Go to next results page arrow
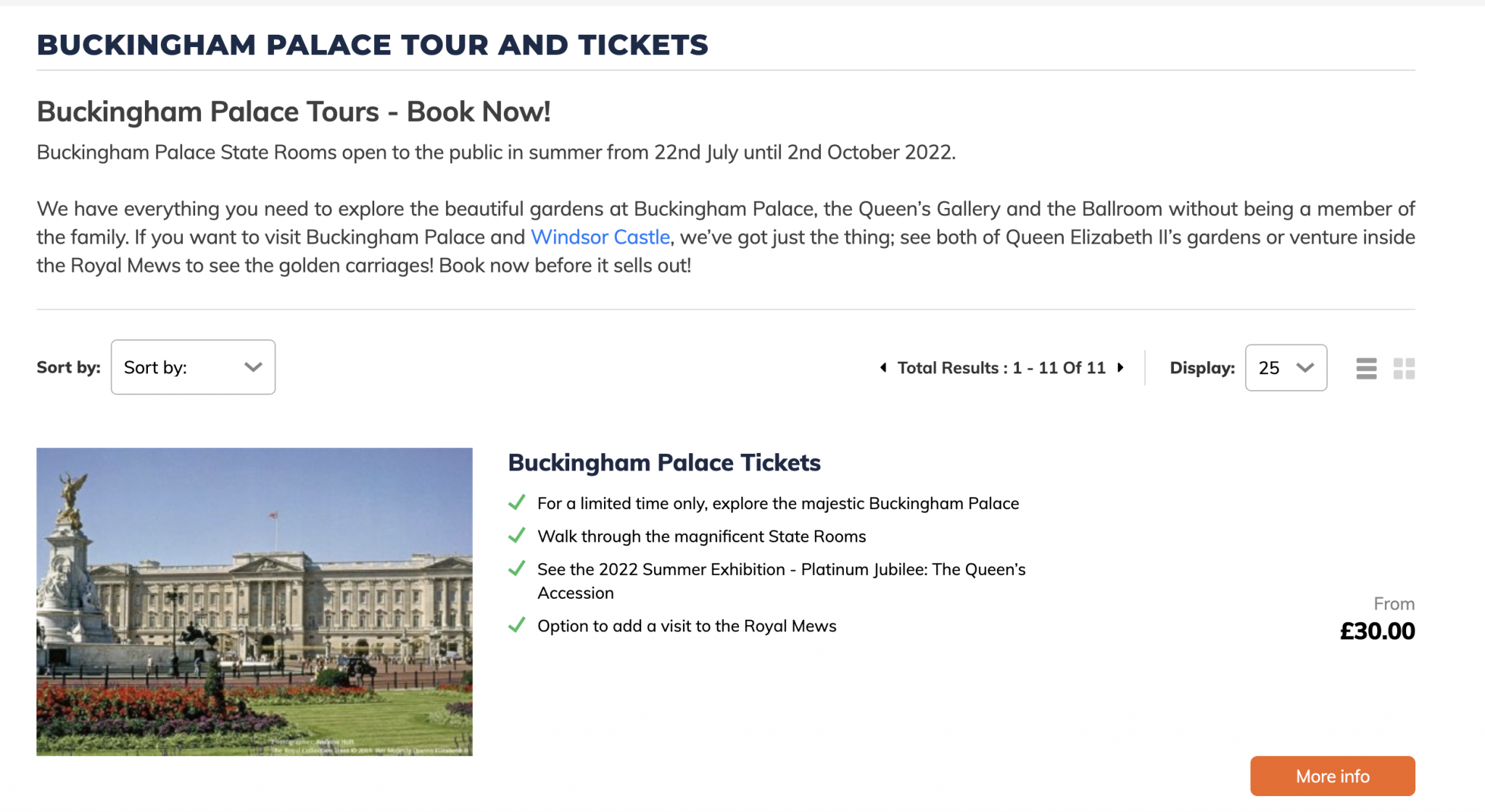Image resolution: width=1485 pixels, height=812 pixels. point(1121,368)
